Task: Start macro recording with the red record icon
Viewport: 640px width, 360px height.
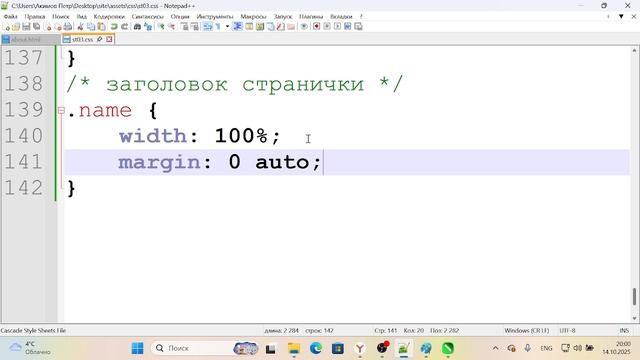Action: pyautogui.click(x=316, y=27)
